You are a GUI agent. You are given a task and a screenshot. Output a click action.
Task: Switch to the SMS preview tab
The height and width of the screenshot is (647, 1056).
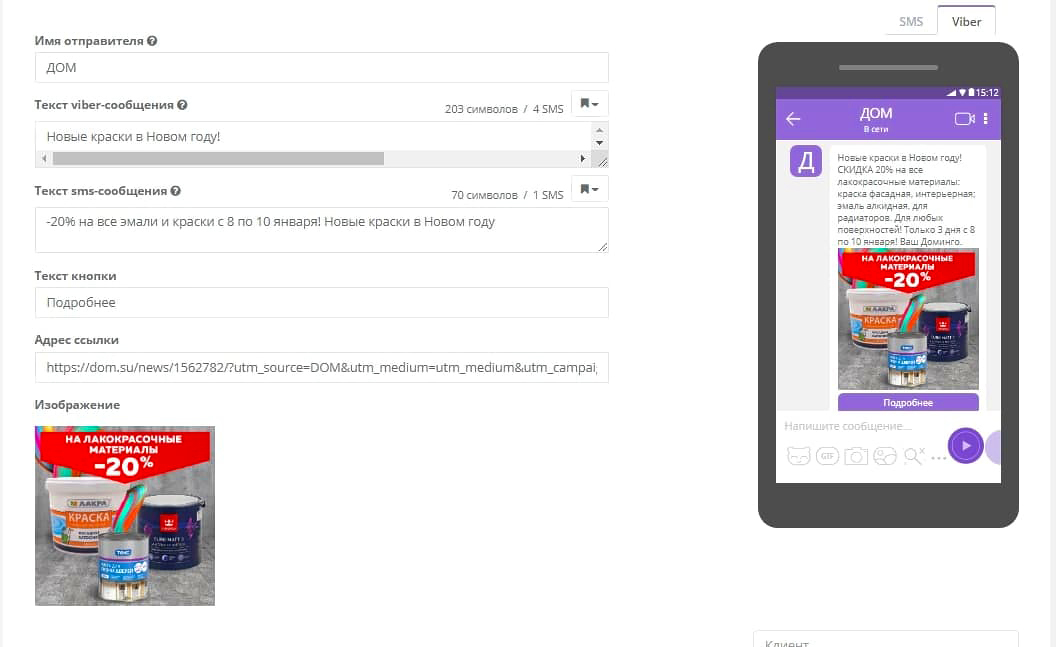point(911,22)
